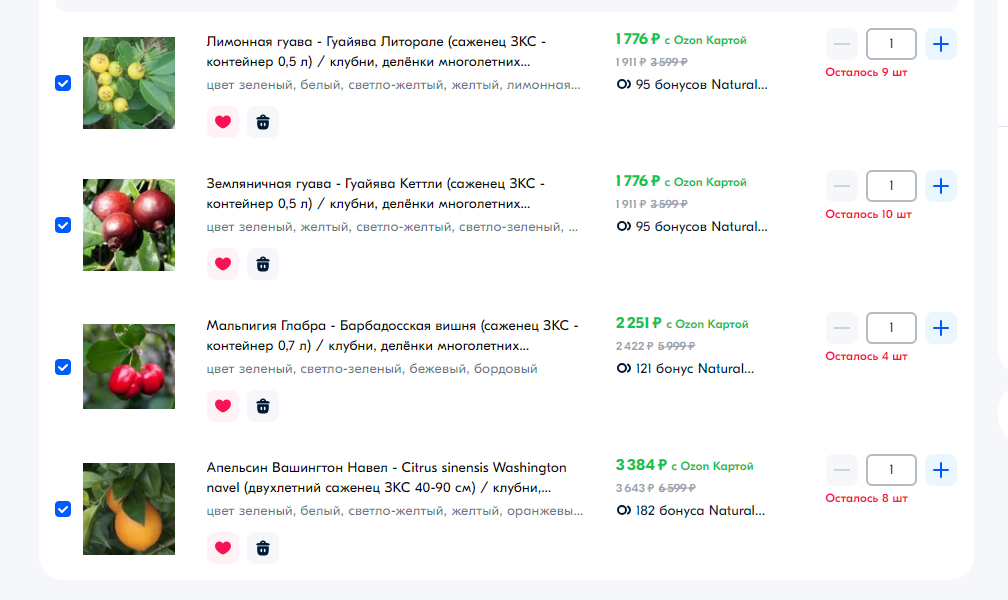Toggle the Мальпигия Глабра selection checkbox
Screen dimensions: 1008x600
[x=63, y=367]
